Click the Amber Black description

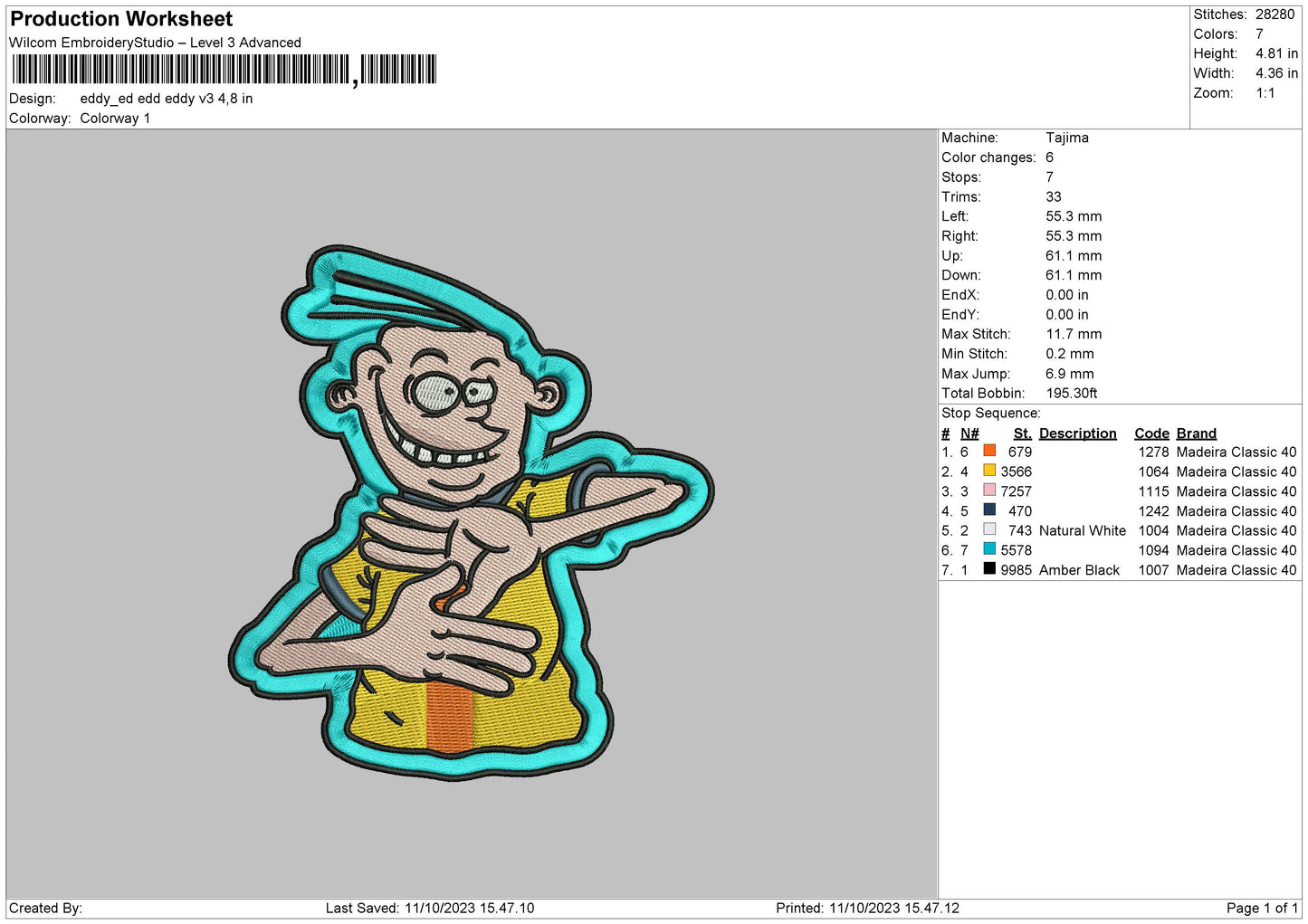click(x=1079, y=570)
